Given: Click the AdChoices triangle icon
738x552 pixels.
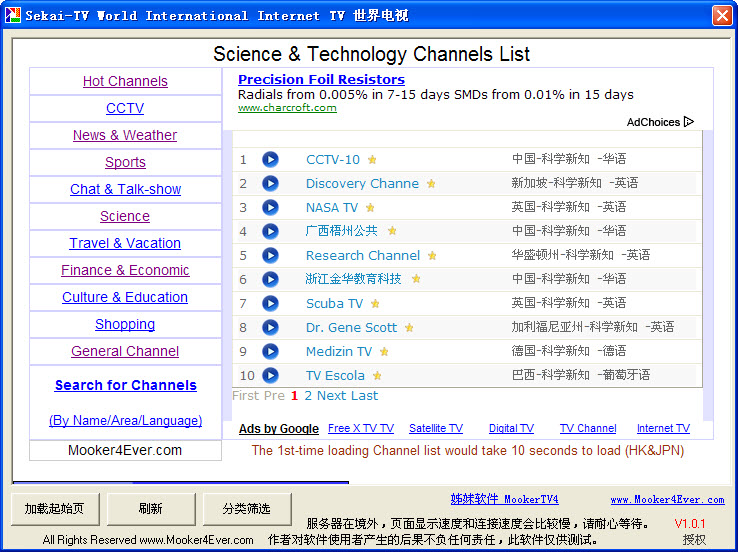Looking at the screenshot, I should click(x=689, y=122).
